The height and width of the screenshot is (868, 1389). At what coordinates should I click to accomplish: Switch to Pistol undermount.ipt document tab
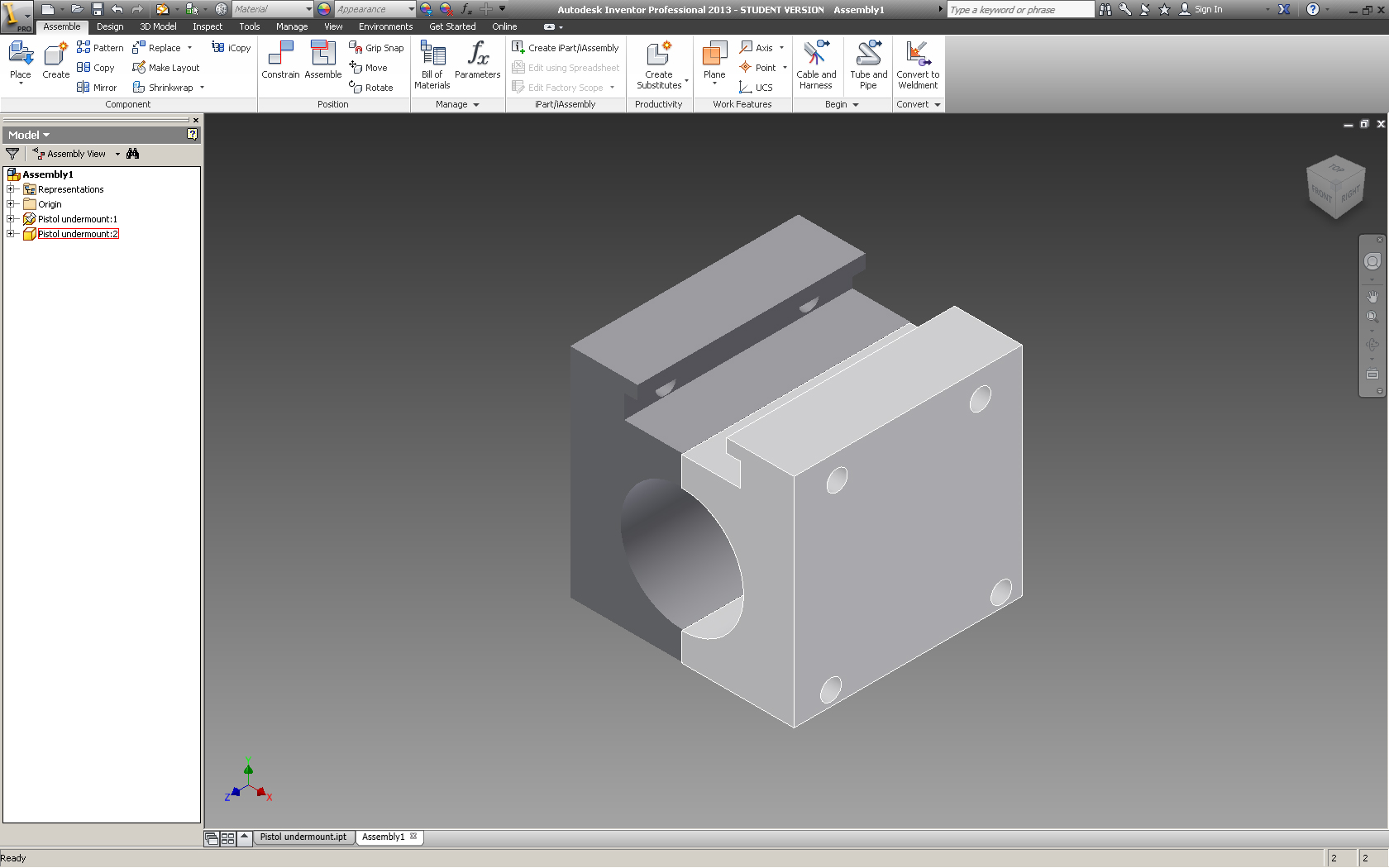303,837
